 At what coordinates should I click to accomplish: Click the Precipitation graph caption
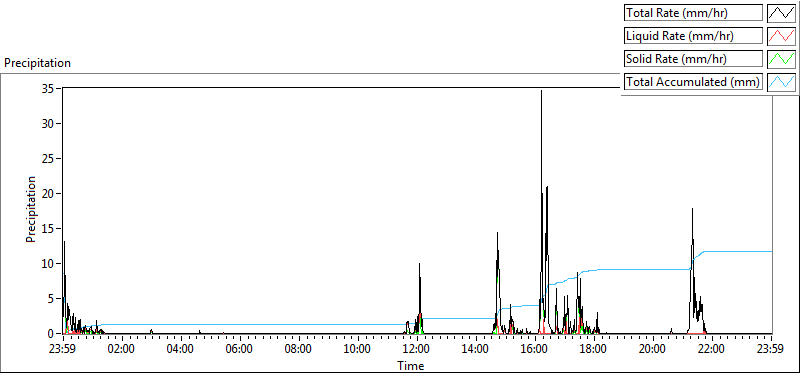(x=37, y=63)
